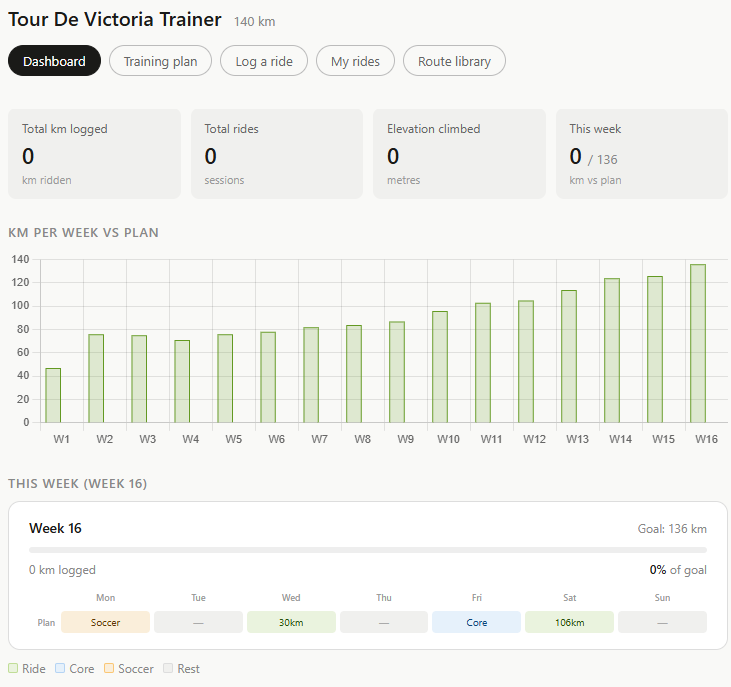This screenshot has height=687, width=731.
Task: Click the W15 bar in the chart
Action: point(655,350)
